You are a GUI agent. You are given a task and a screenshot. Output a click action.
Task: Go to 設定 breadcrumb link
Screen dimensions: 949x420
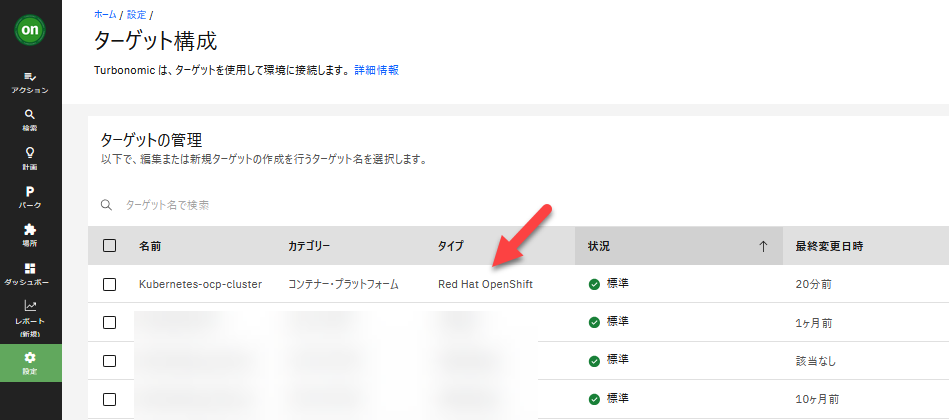tap(136, 15)
